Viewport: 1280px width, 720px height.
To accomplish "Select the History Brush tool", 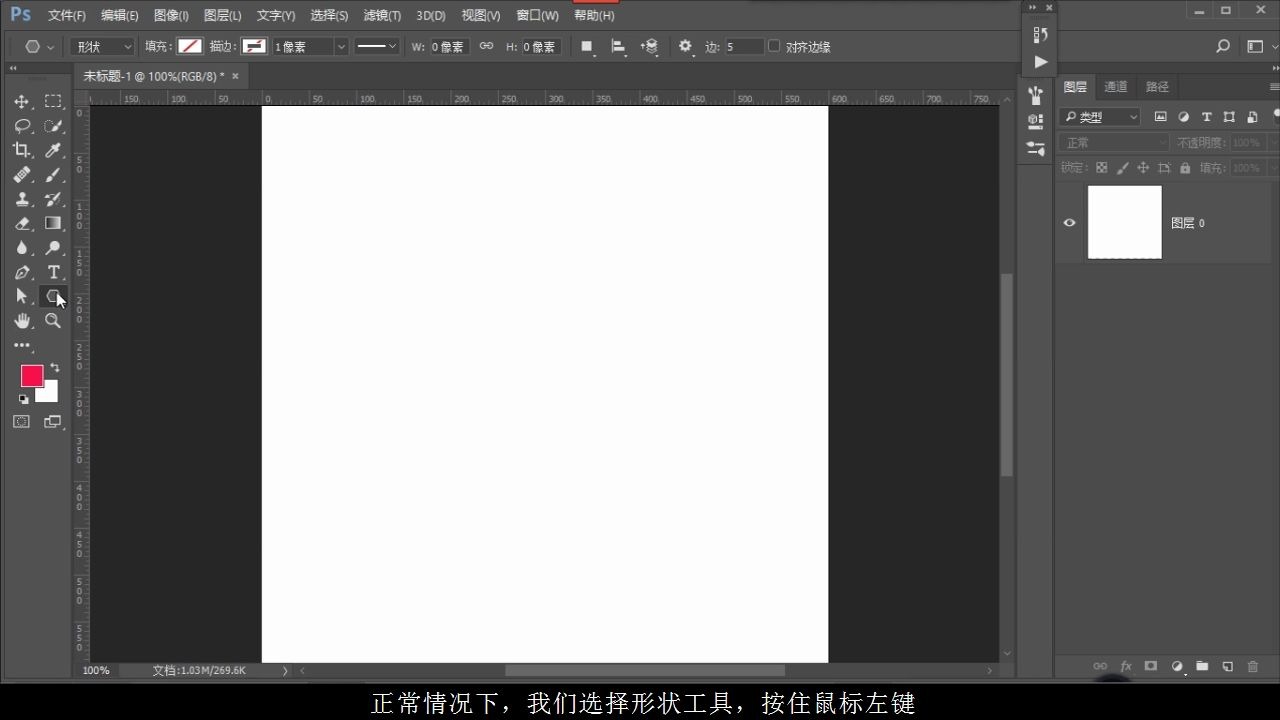I will [x=53, y=199].
